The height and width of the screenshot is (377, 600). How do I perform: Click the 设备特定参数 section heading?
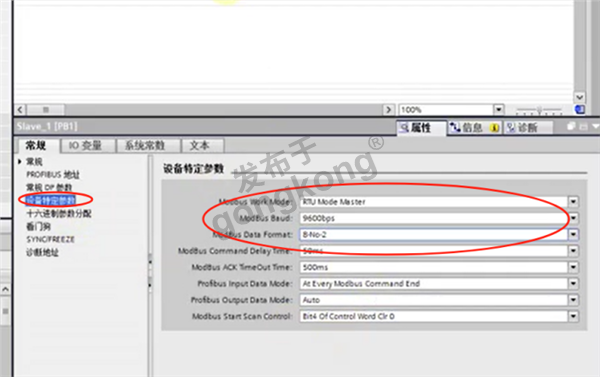point(193,168)
